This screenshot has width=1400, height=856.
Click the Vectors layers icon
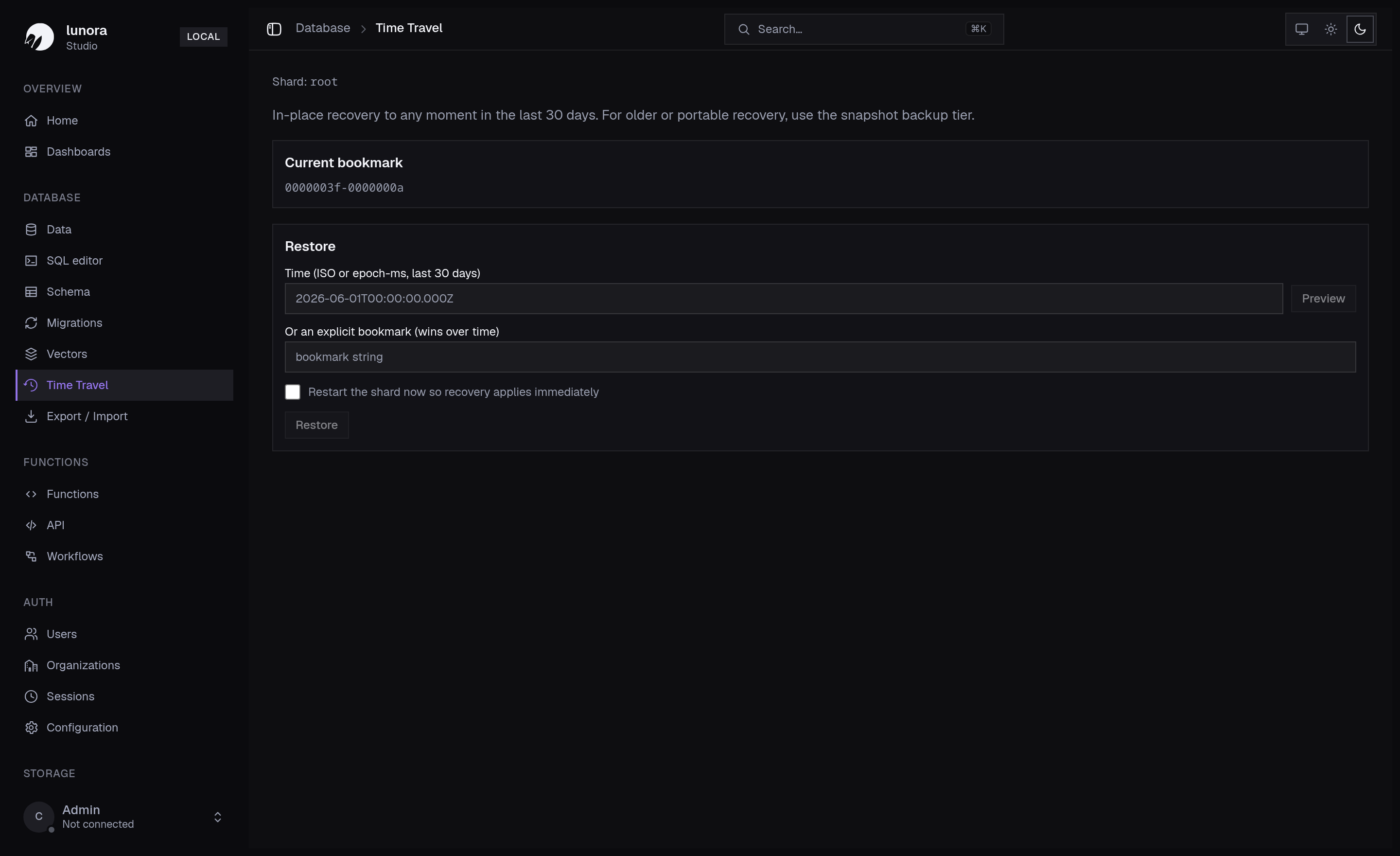pyautogui.click(x=31, y=354)
